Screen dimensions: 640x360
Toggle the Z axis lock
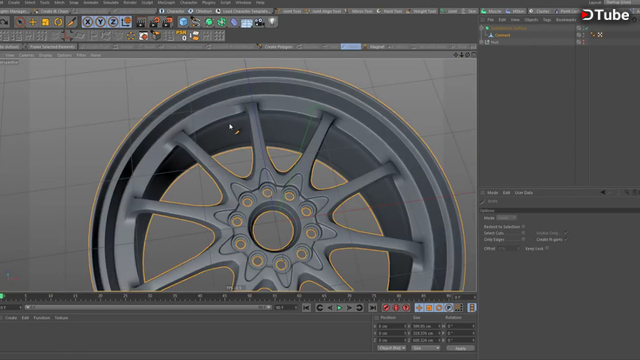(113, 22)
